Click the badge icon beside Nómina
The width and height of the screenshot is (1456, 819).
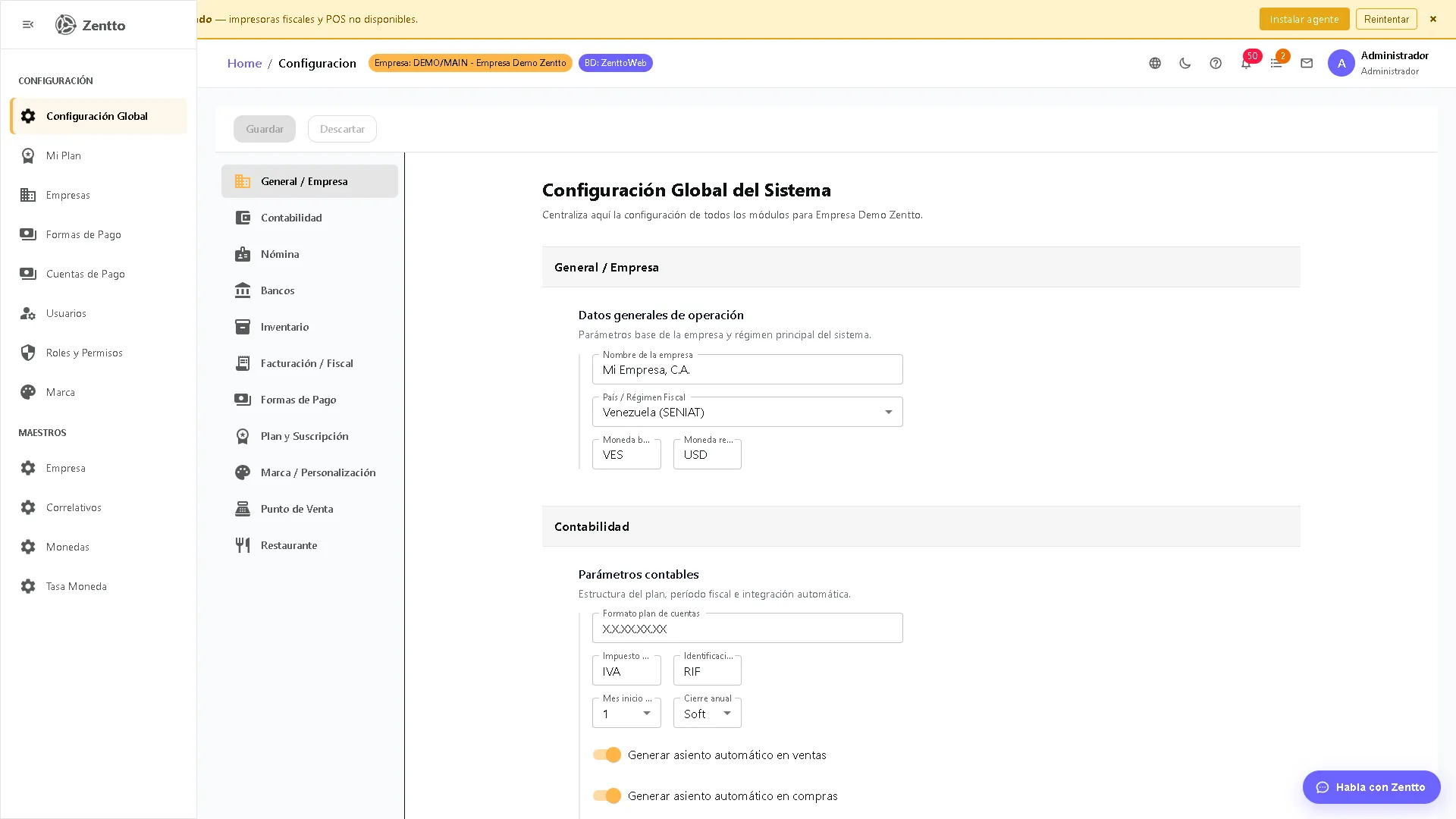coord(243,254)
